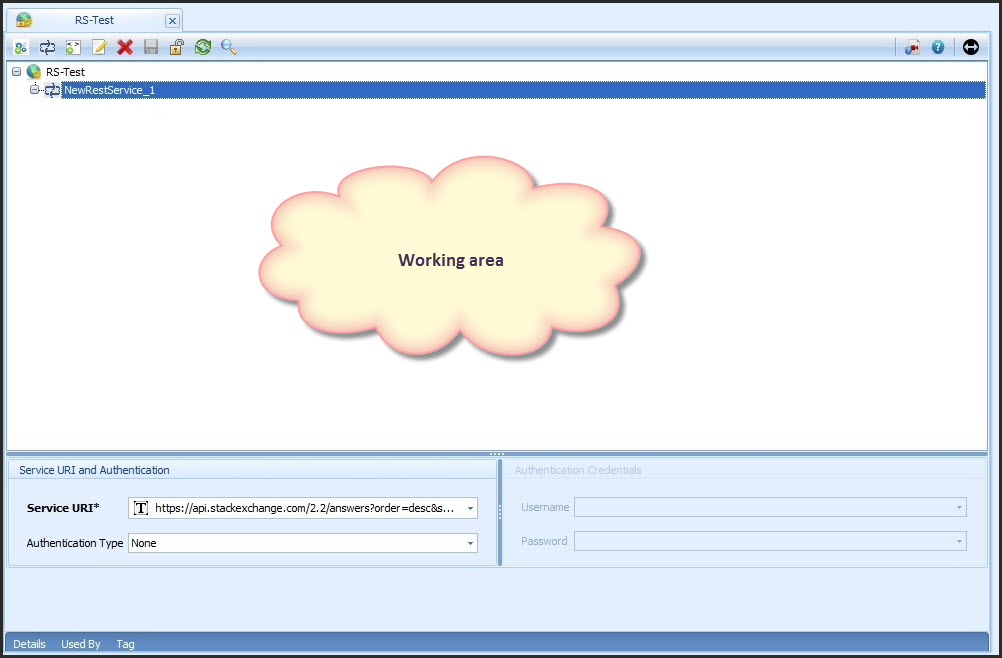
Task: Click the magnifying glass search icon
Action: point(229,47)
